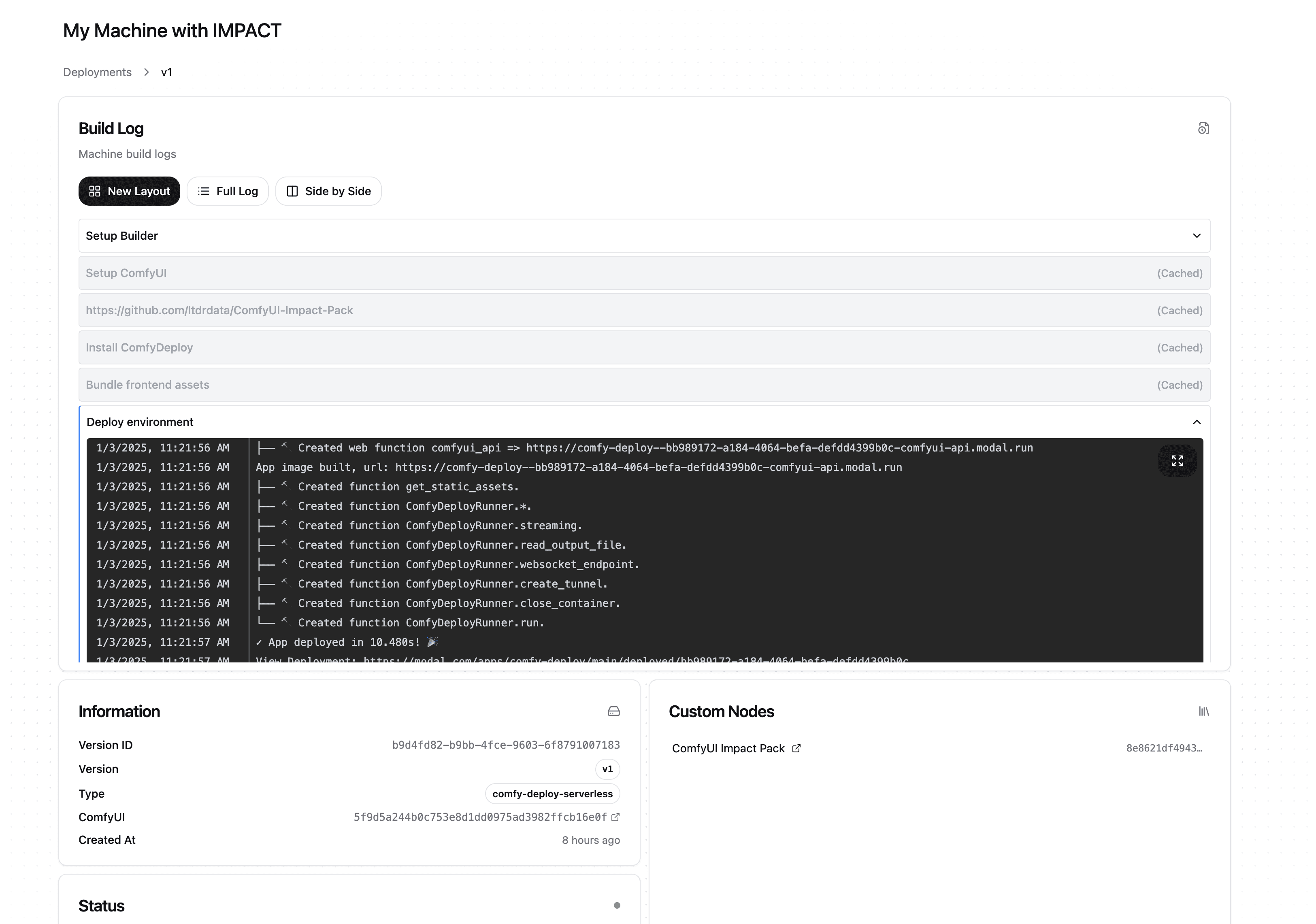Switch to Side by Side view
The image size is (1316, 924).
point(328,192)
